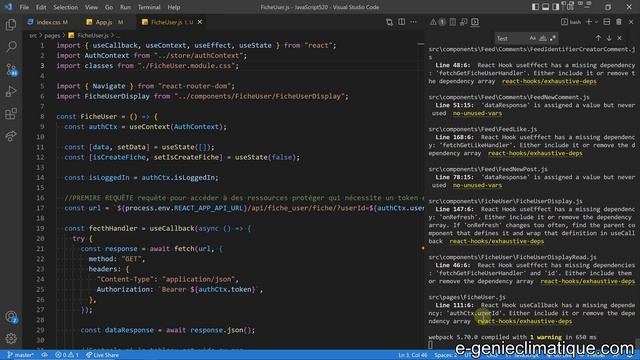Go to next find match in terminal
Image resolution: width=640 pixels, height=360 pixels.
(609, 38)
